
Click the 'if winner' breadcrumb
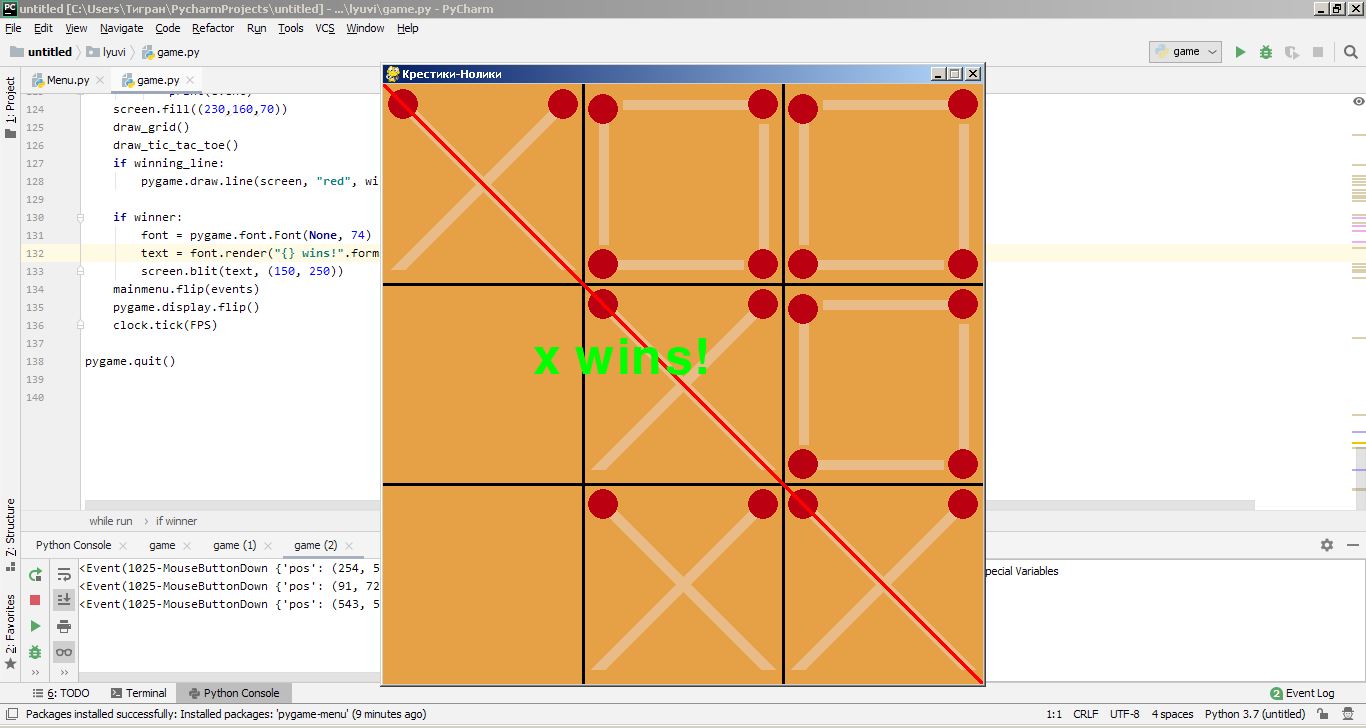(x=176, y=521)
